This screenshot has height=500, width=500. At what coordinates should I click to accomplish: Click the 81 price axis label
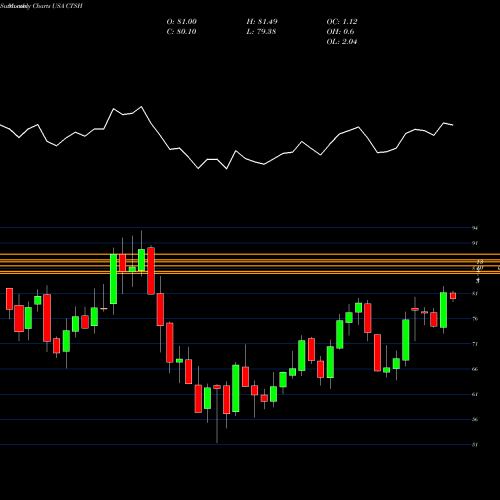coord(475,294)
